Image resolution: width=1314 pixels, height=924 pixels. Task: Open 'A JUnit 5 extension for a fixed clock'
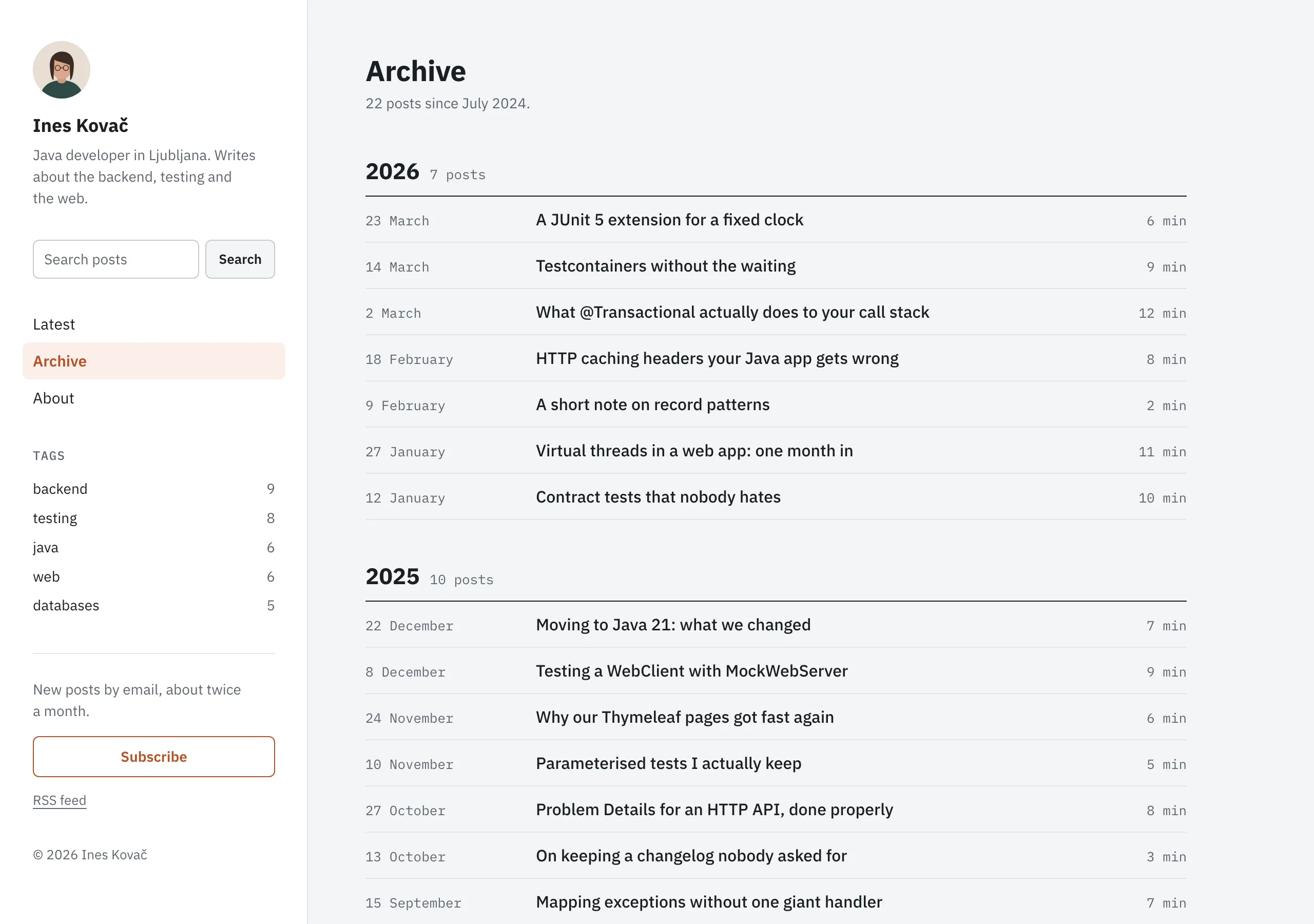tap(670, 220)
